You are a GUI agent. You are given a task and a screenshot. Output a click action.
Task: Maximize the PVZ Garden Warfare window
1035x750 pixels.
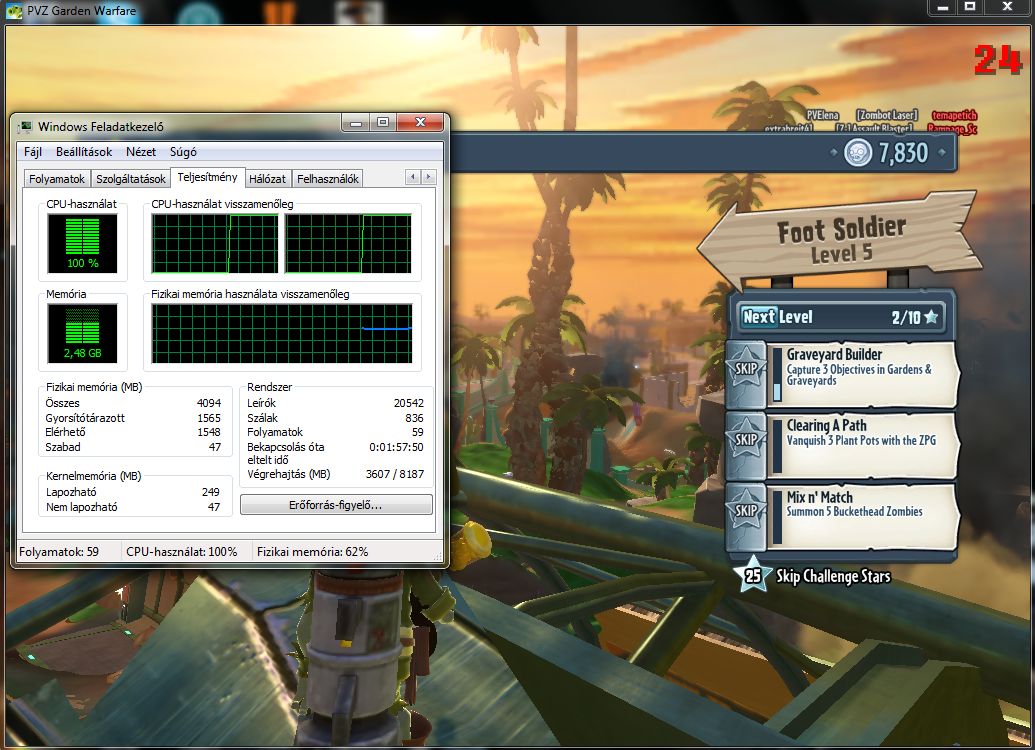coord(970,7)
